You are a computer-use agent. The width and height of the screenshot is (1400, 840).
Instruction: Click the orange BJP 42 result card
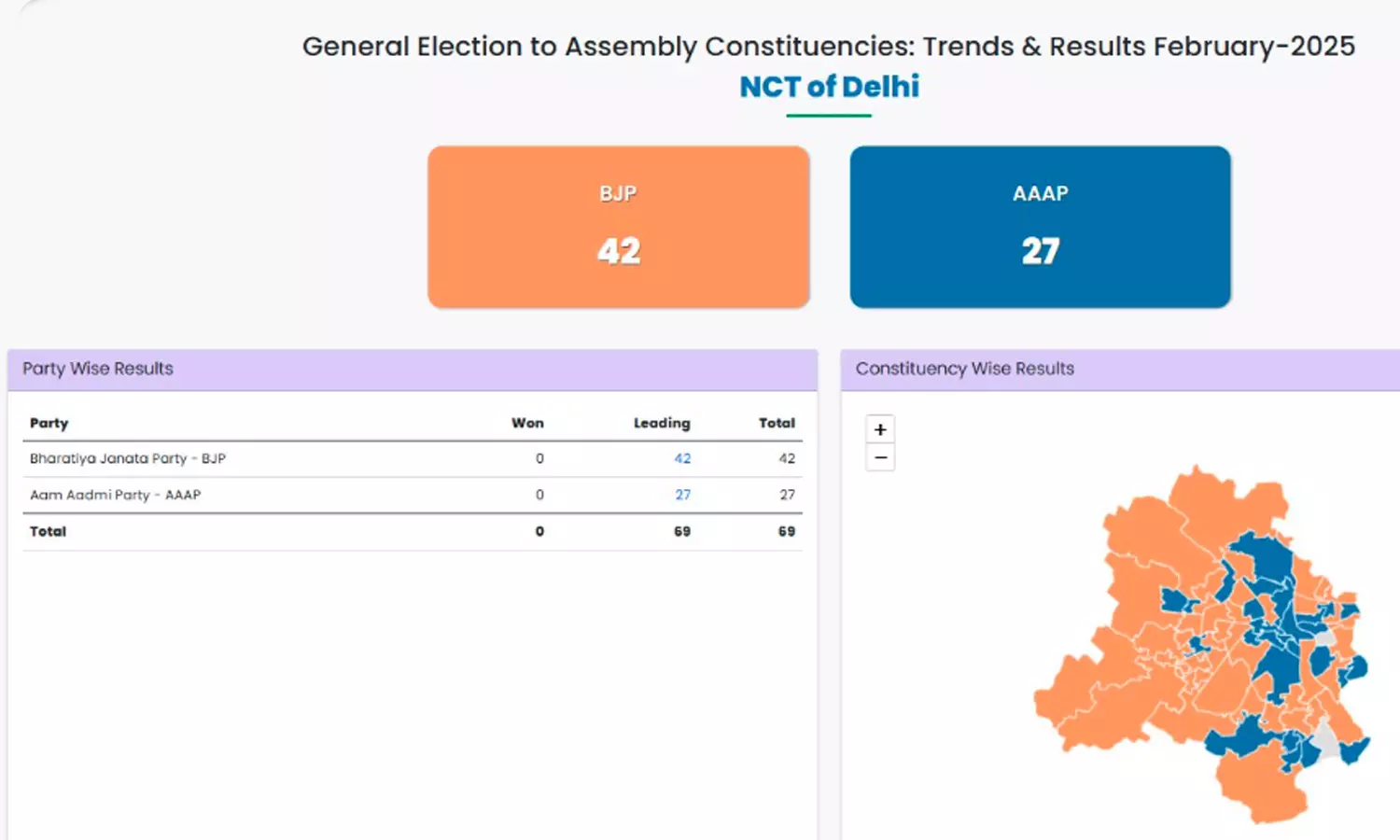coord(618,227)
